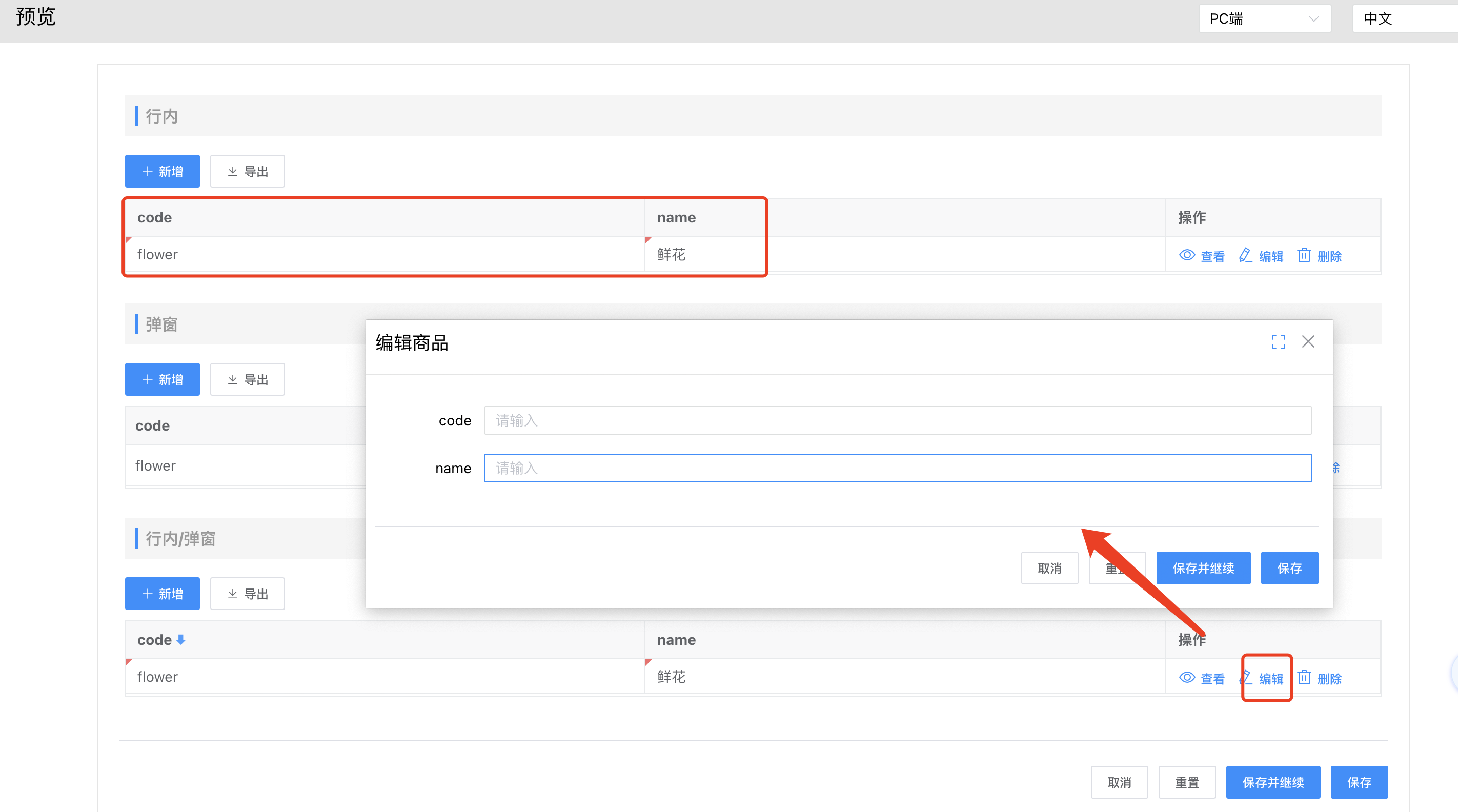Image resolution: width=1458 pixels, height=812 pixels.
Task: Focus the code input in dialog
Action: 898,420
